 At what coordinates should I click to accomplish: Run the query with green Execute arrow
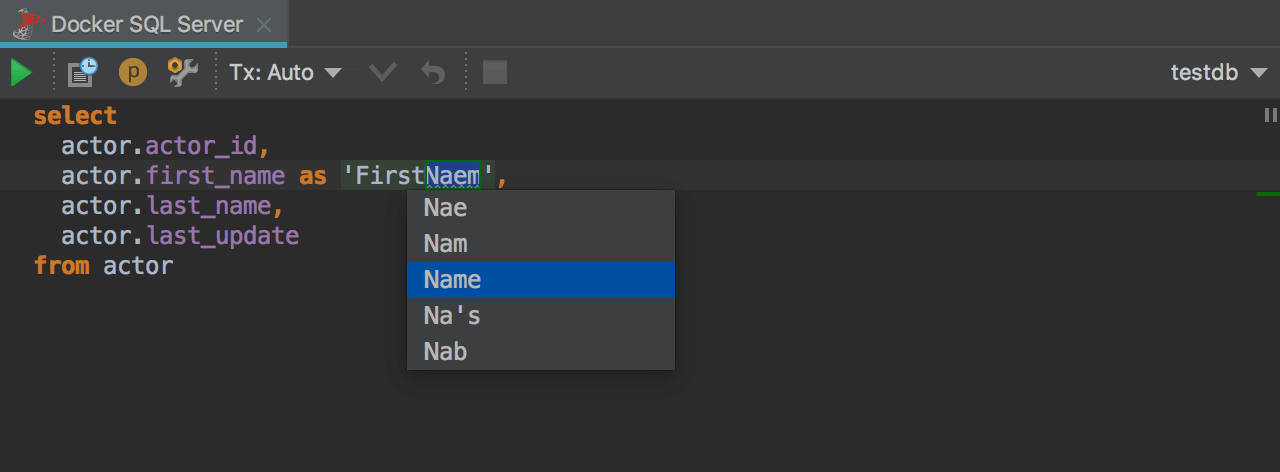click(x=21, y=73)
